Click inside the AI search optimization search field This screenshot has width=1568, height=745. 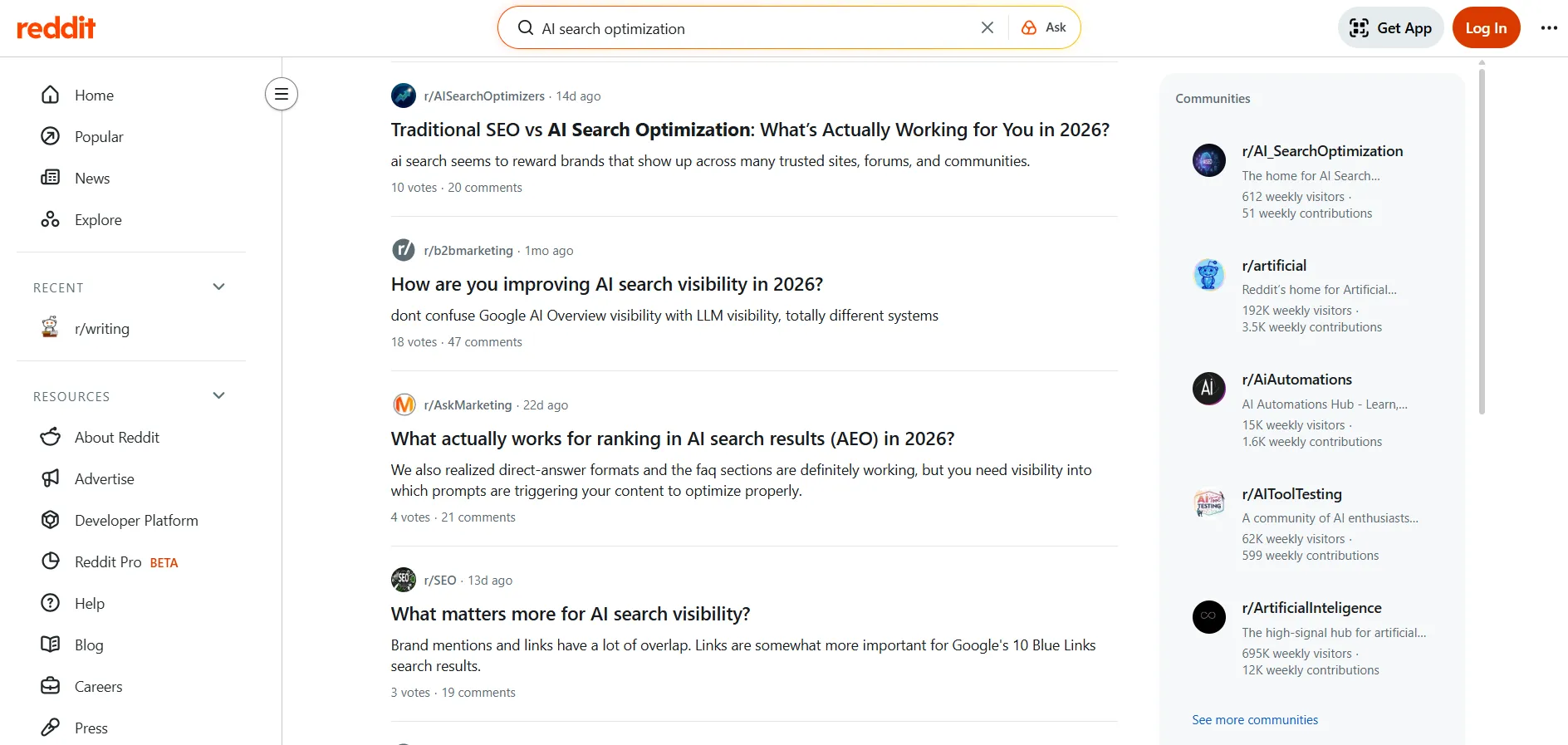tap(747, 27)
